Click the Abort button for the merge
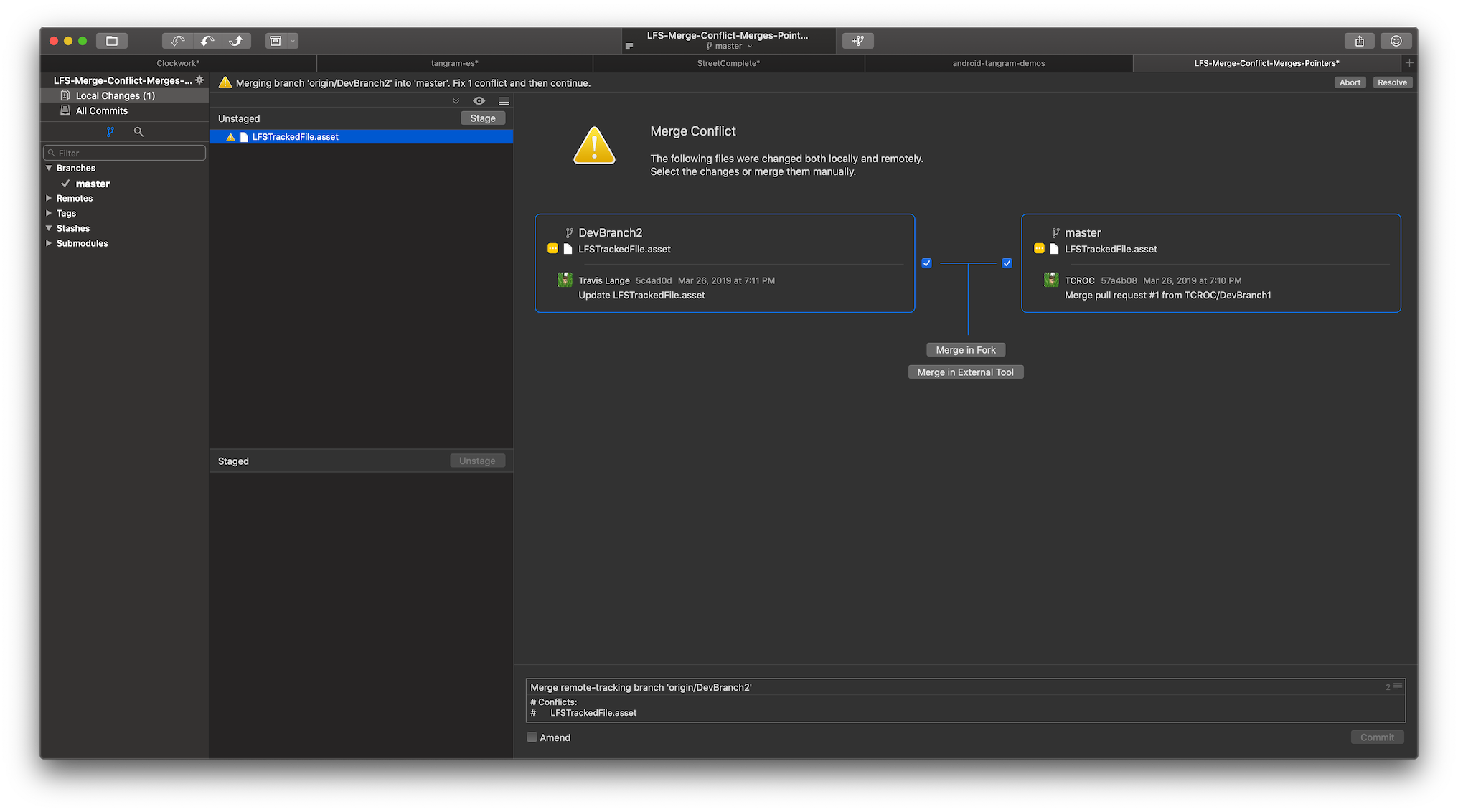Image resolution: width=1458 pixels, height=812 pixels. tap(1350, 82)
